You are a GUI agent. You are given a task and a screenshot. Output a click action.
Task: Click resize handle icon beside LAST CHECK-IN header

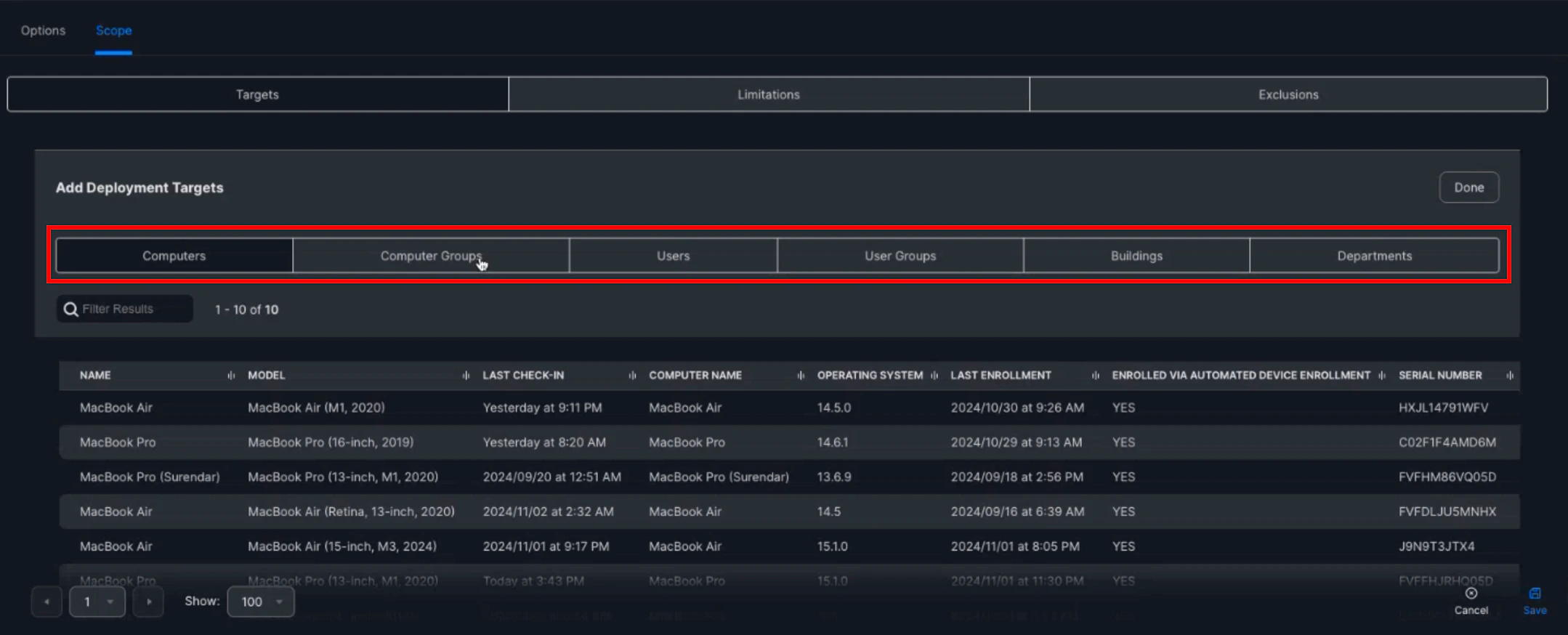tap(632, 376)
